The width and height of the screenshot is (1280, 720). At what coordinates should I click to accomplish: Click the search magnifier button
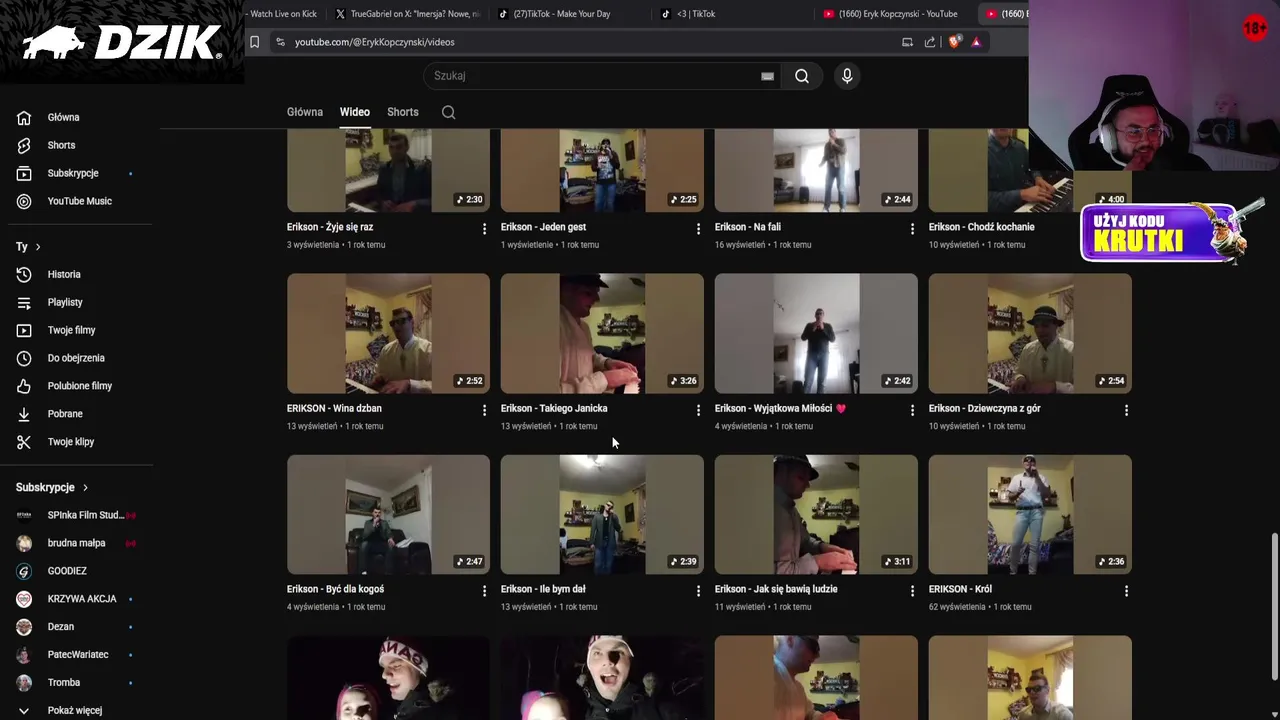802,76
